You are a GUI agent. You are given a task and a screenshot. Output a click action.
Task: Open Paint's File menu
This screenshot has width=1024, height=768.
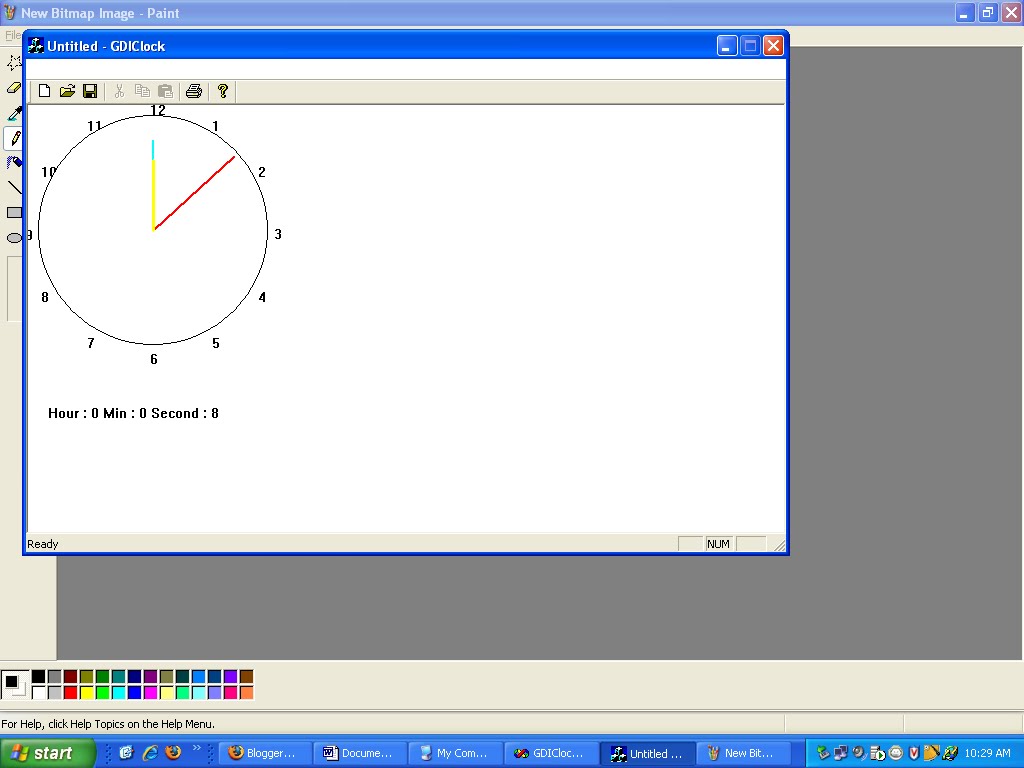(13, 34)
